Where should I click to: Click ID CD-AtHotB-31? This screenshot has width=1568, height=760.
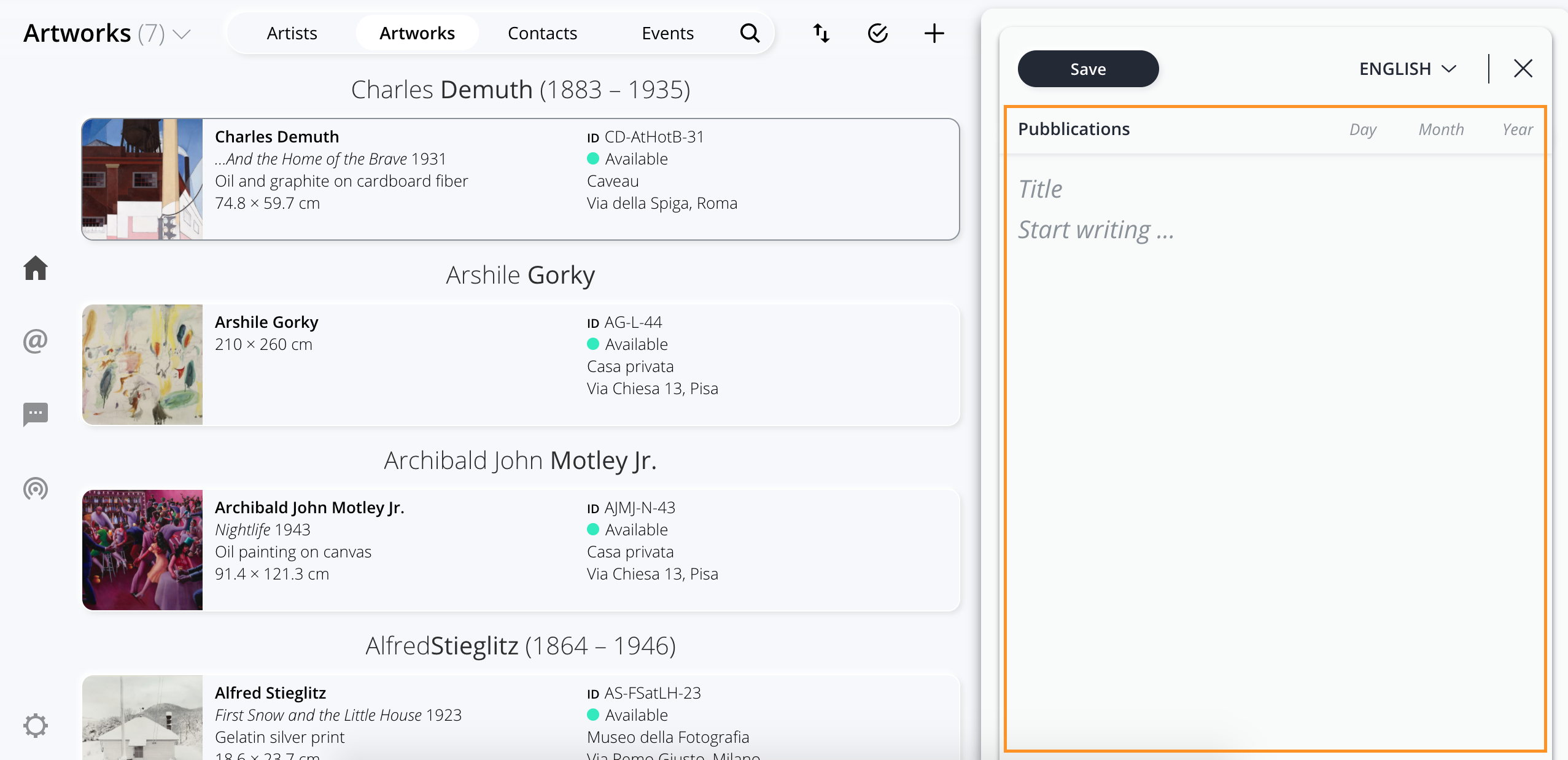[645, 137]
